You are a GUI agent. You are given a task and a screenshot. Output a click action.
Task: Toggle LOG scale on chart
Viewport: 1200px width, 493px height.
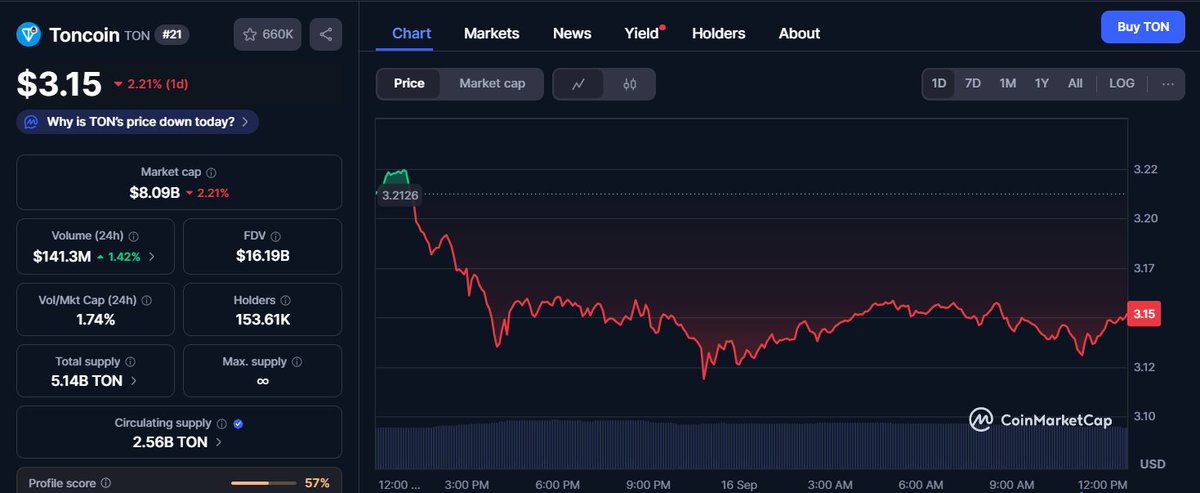pyautogui.click(x=1122, y=84)
